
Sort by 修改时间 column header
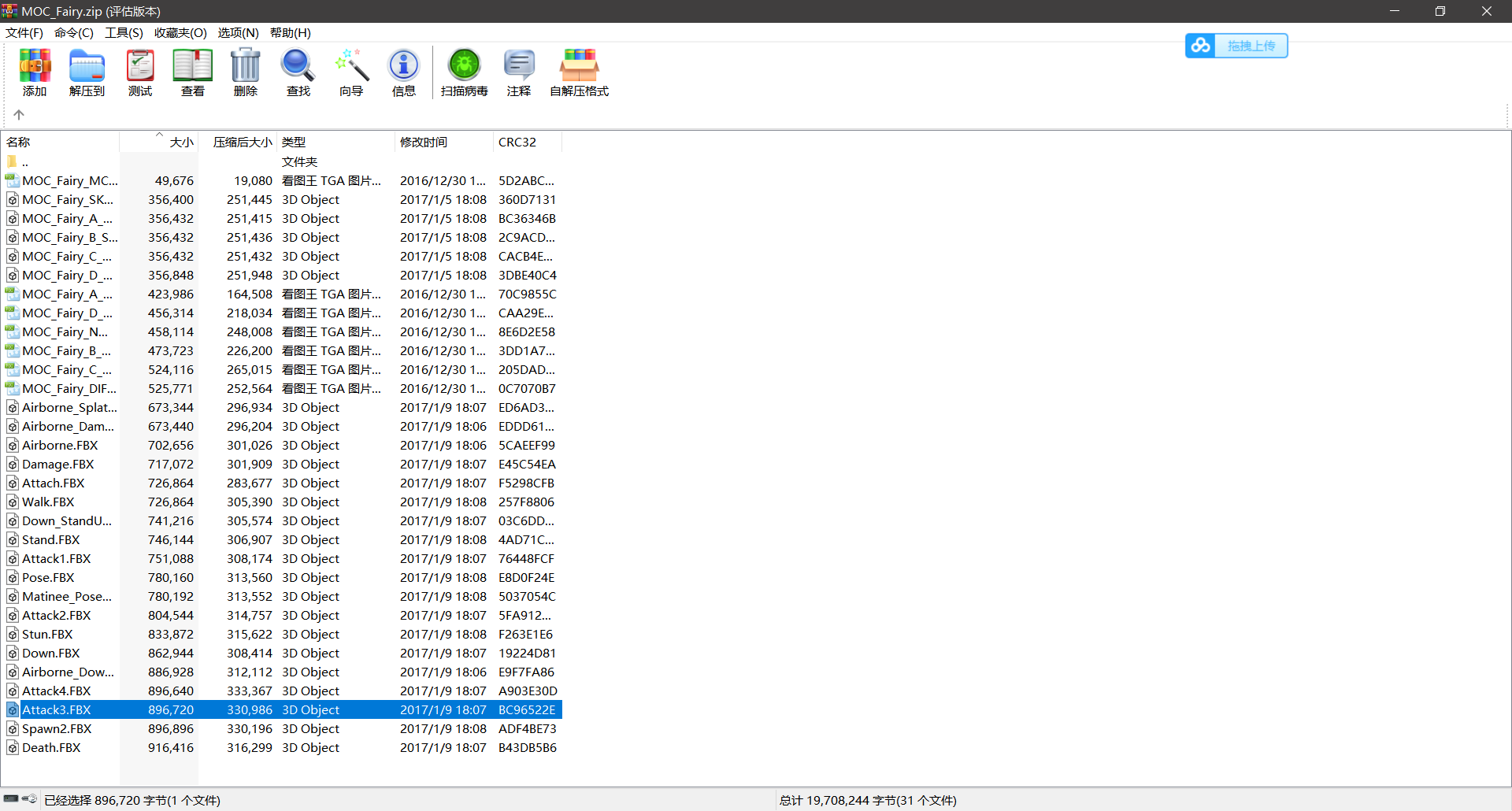point(424,143)
